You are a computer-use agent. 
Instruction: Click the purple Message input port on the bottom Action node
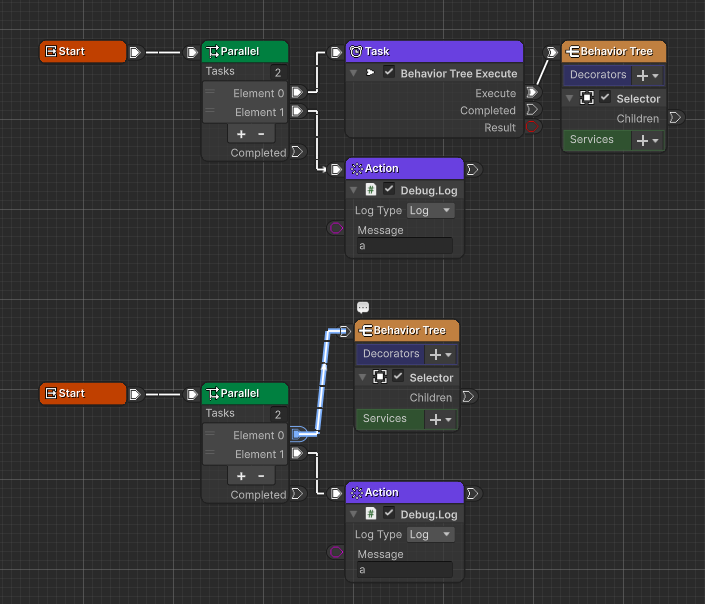pyautogui.click(x=336, y=551)
